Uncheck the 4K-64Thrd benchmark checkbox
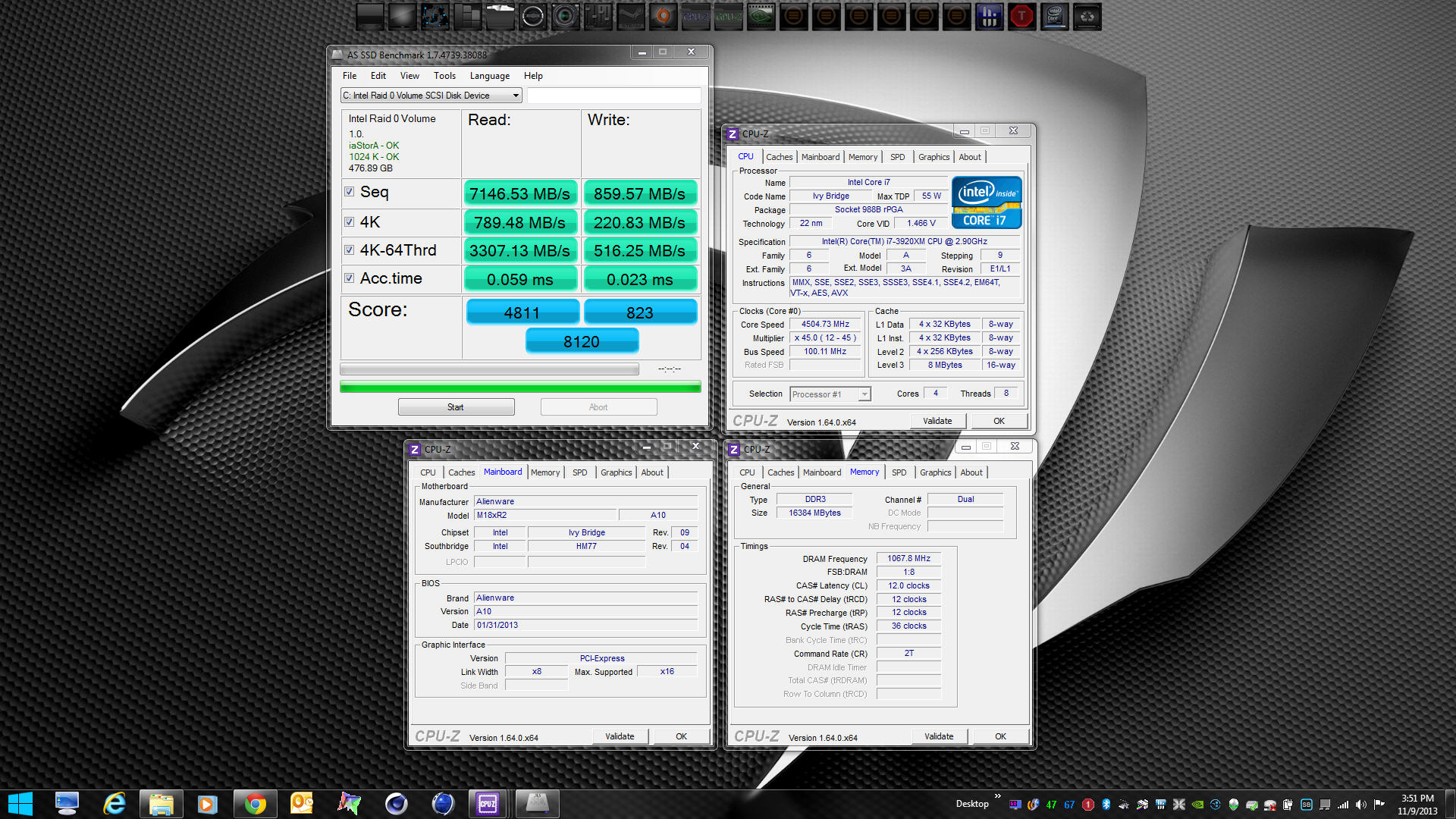Image resolution: width=1456 pixels, height=819 pixels. tap(350, 250)
